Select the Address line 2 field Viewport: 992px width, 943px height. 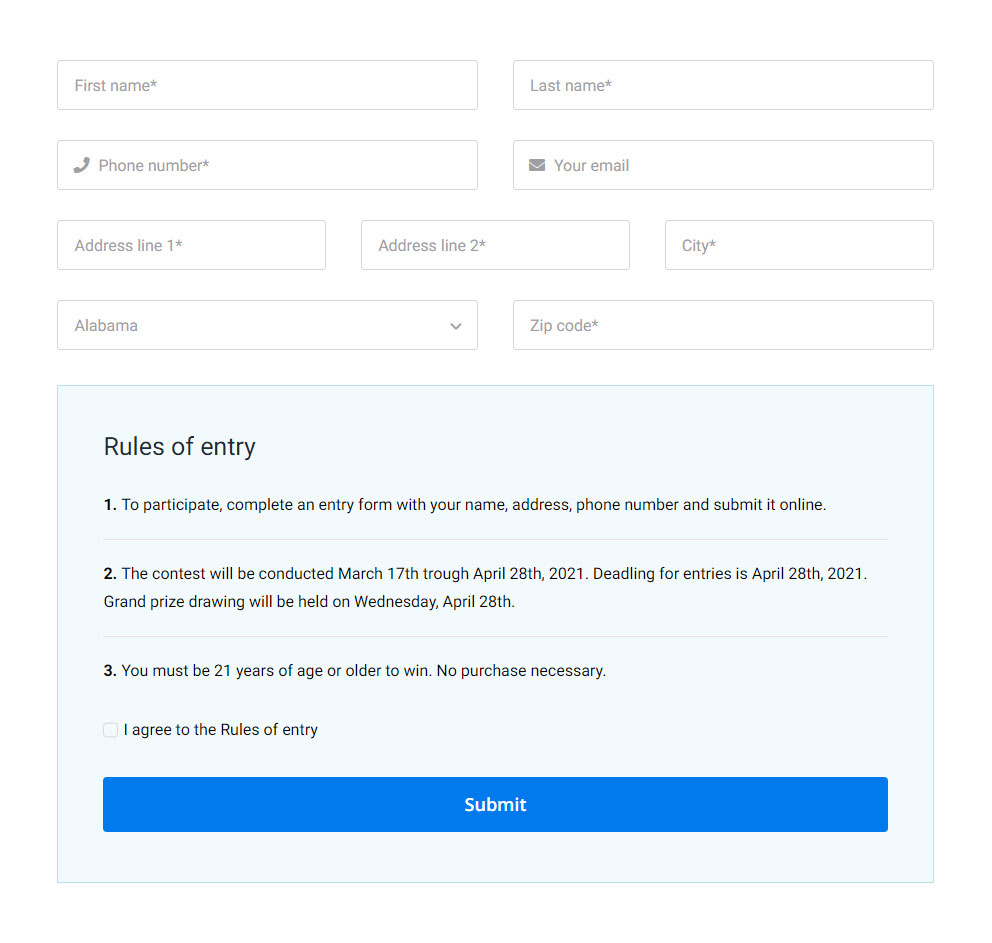[495, 245]
